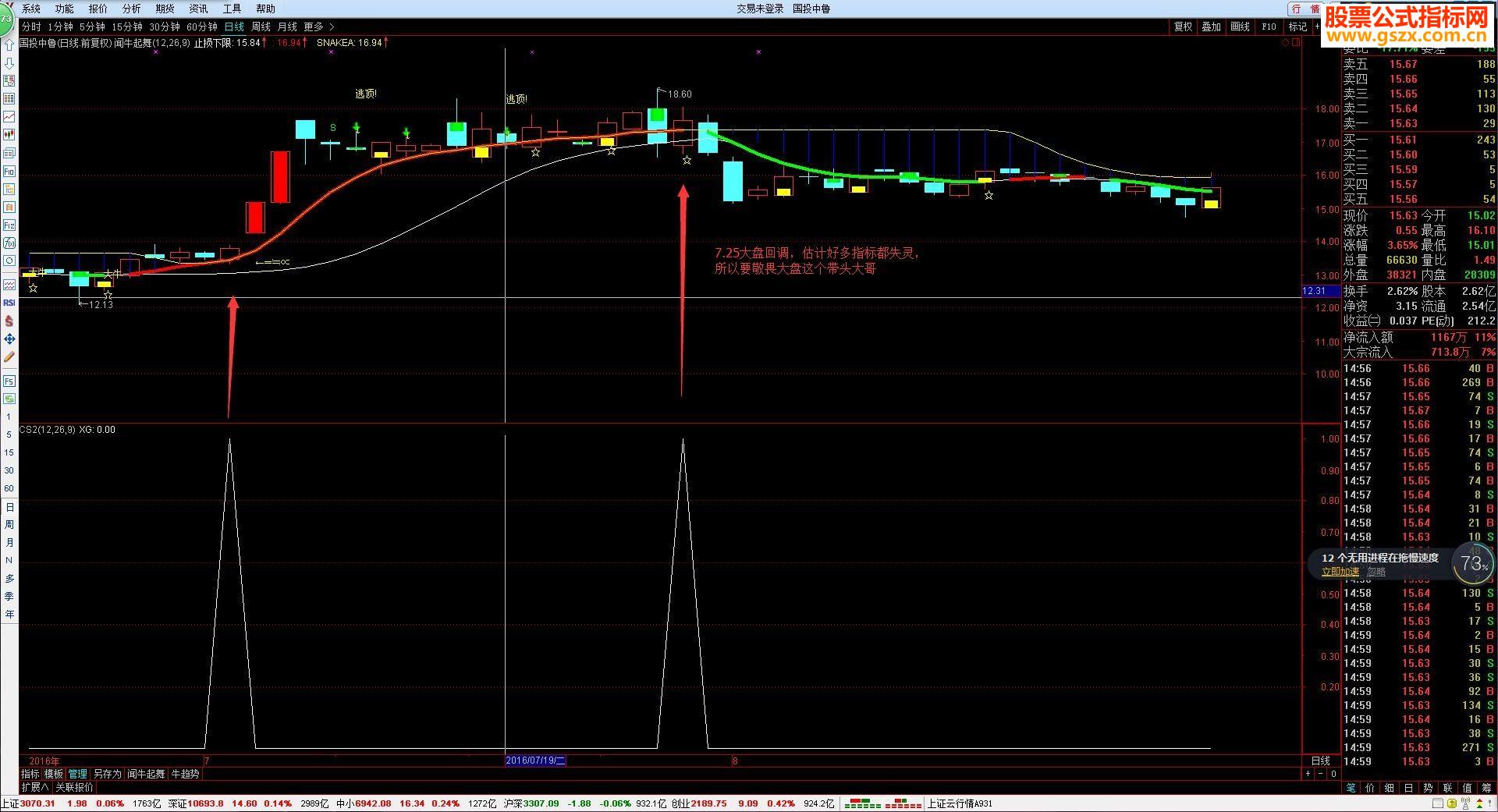Viewport: 1498px width, 812px height.
Task: Click the up arrow icon in left sidebar
Action: coord(9,45)
